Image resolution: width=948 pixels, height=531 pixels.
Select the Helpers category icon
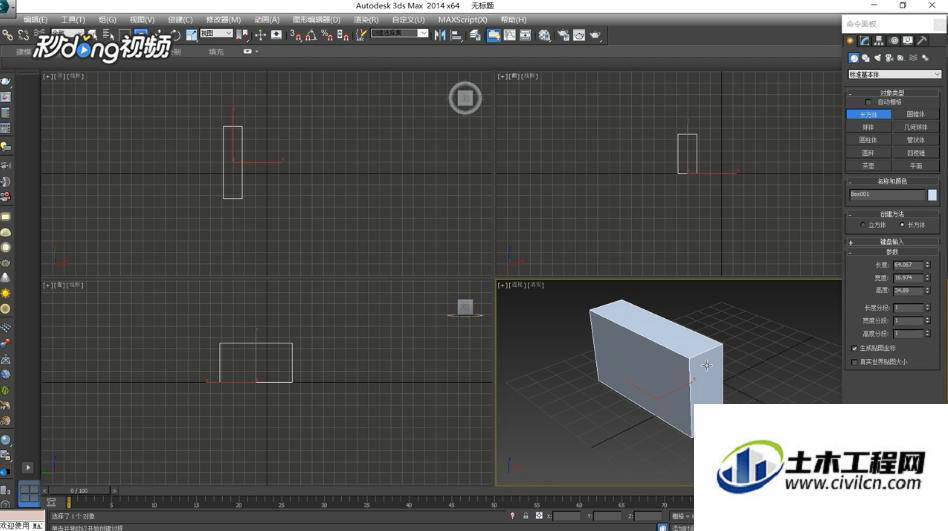[x=901, y=58]
